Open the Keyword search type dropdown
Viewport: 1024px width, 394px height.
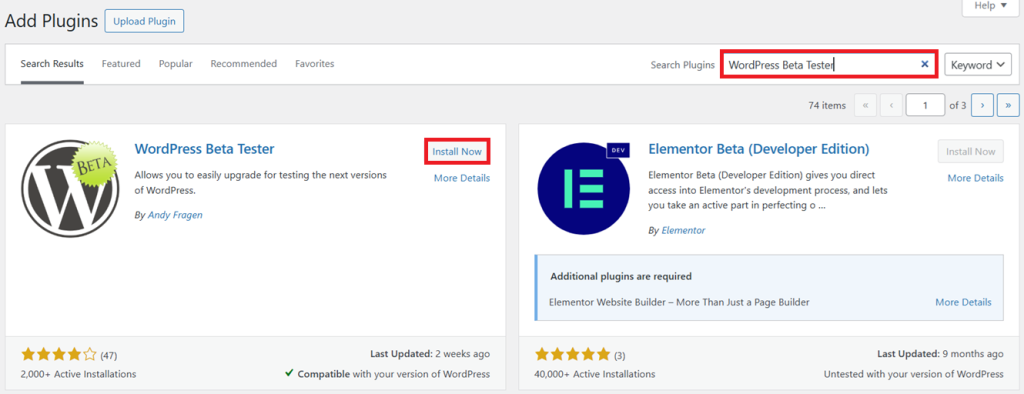tap(978, 65)
